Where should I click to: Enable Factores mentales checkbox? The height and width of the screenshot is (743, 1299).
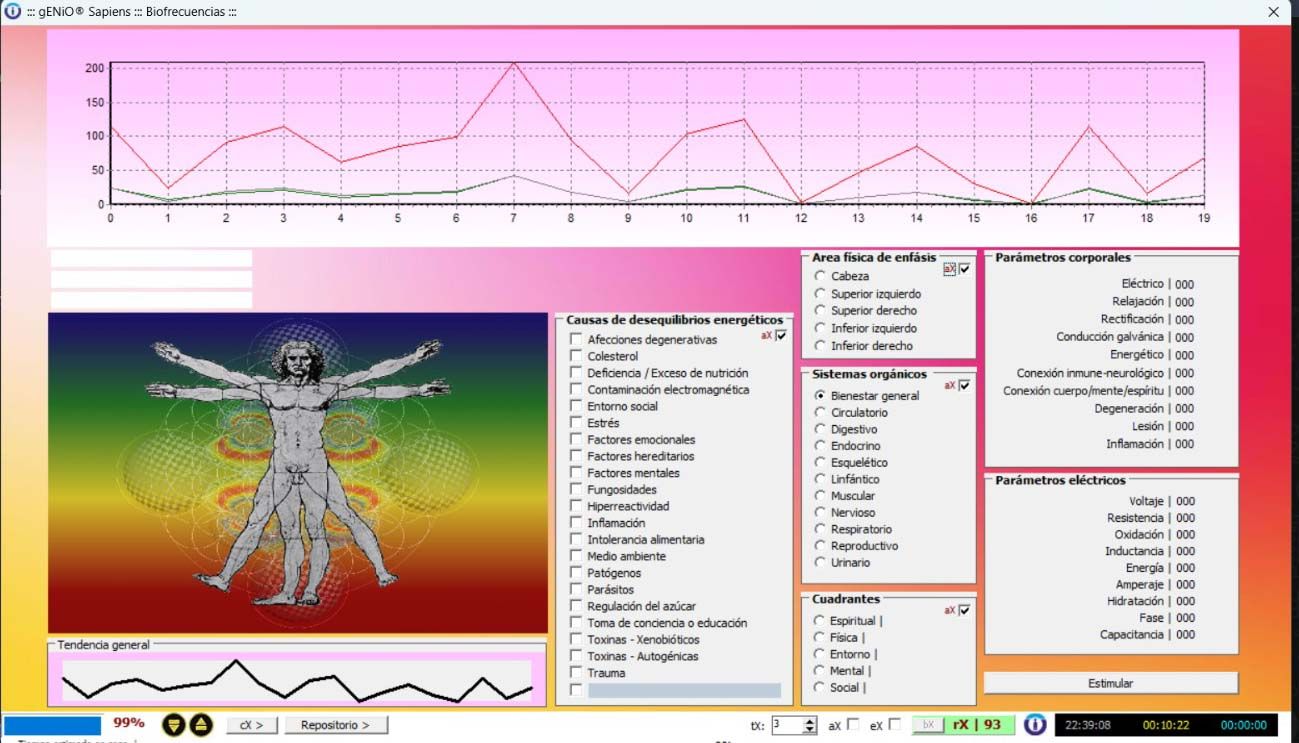(577, 473)
